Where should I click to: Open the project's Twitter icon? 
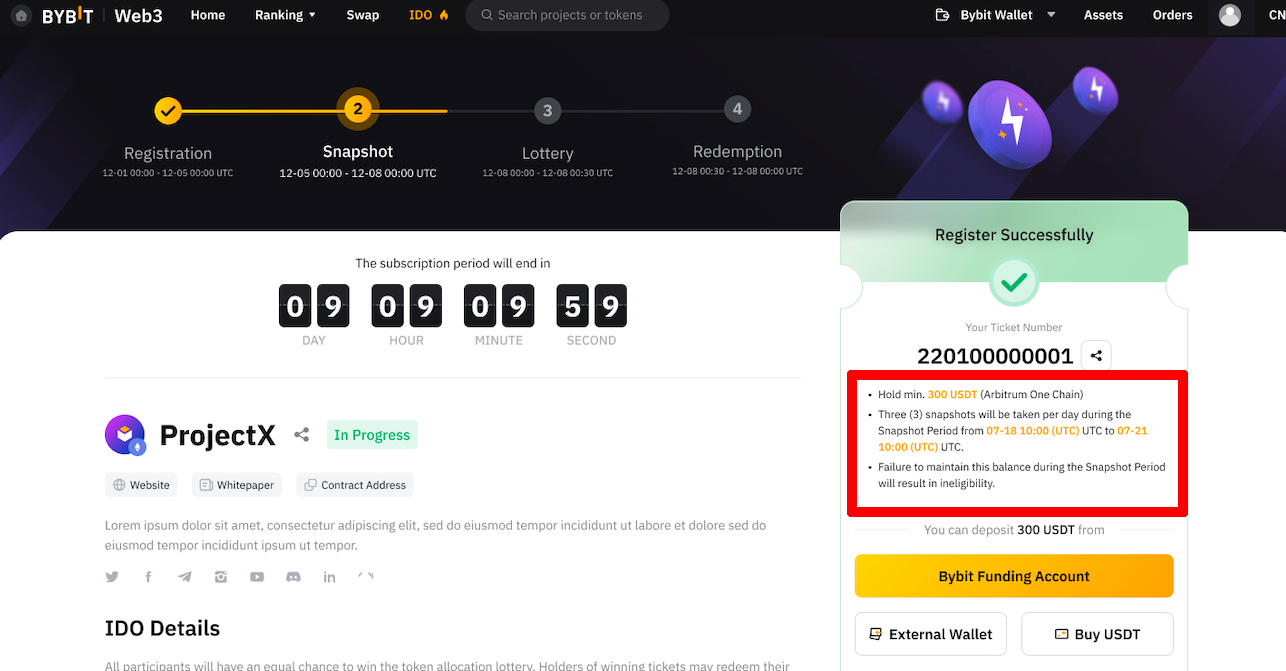pos(112,577)
